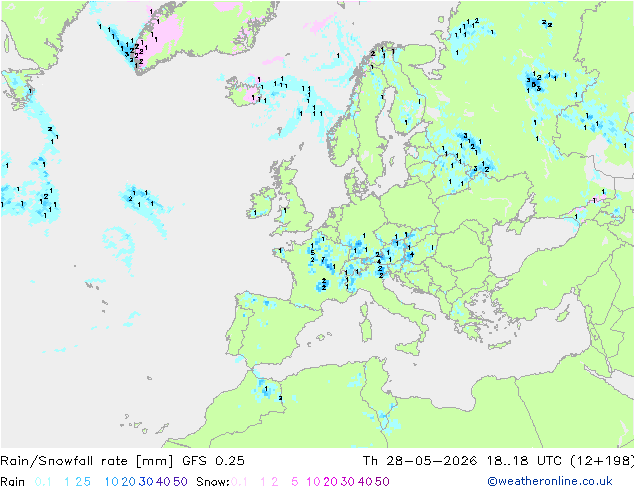
Task: Click the '7' rainfall value over France
Action: click(323, 260)
